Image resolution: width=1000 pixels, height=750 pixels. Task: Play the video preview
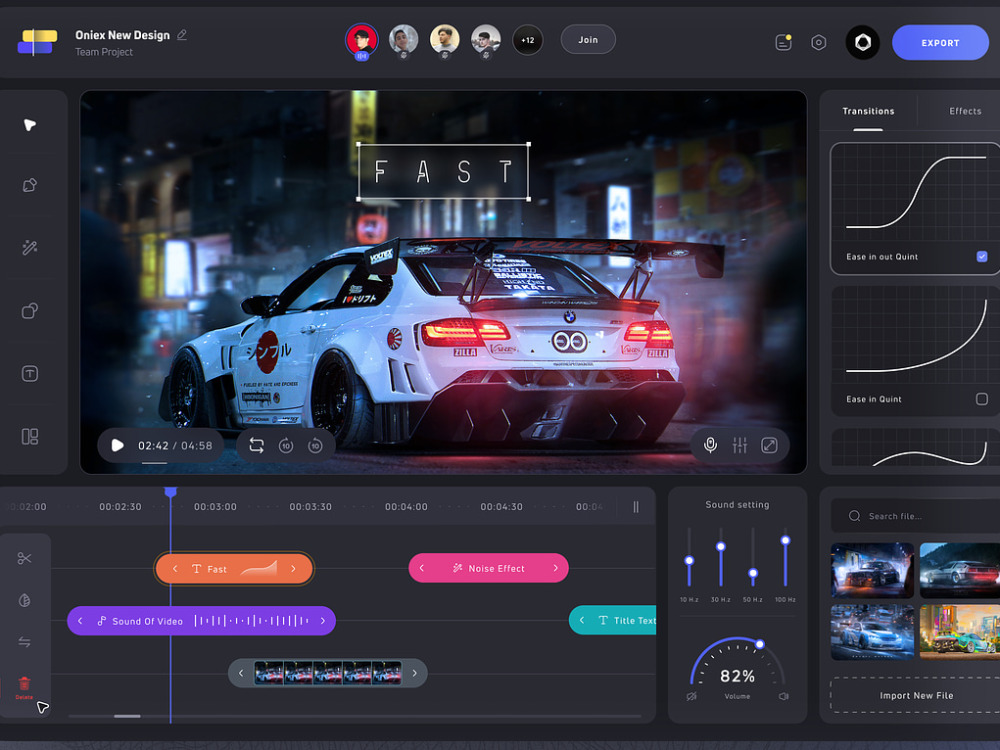coord(117,445)
